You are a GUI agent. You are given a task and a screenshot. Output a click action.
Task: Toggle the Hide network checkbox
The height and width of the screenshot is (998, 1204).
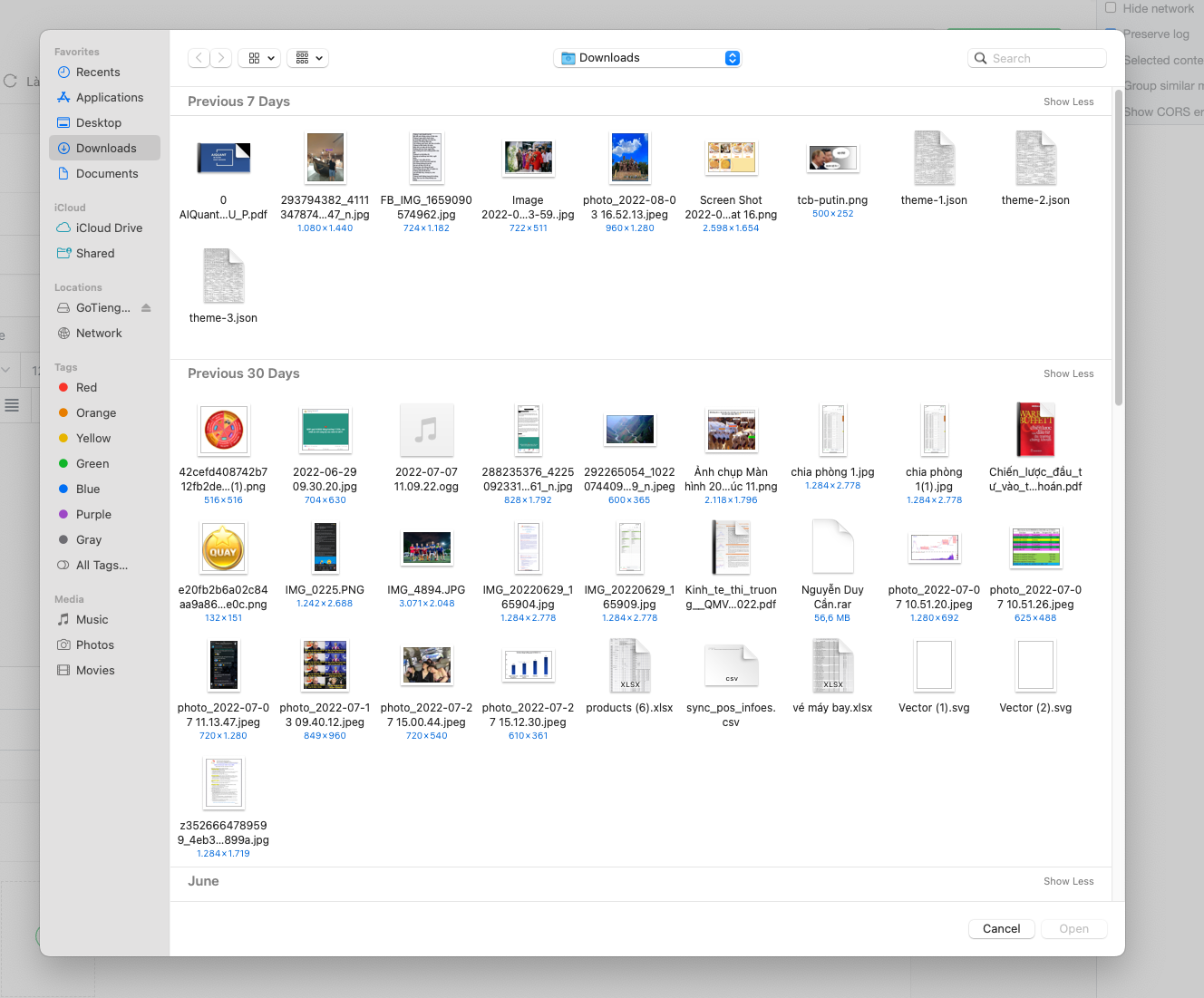pos(1111,8)
